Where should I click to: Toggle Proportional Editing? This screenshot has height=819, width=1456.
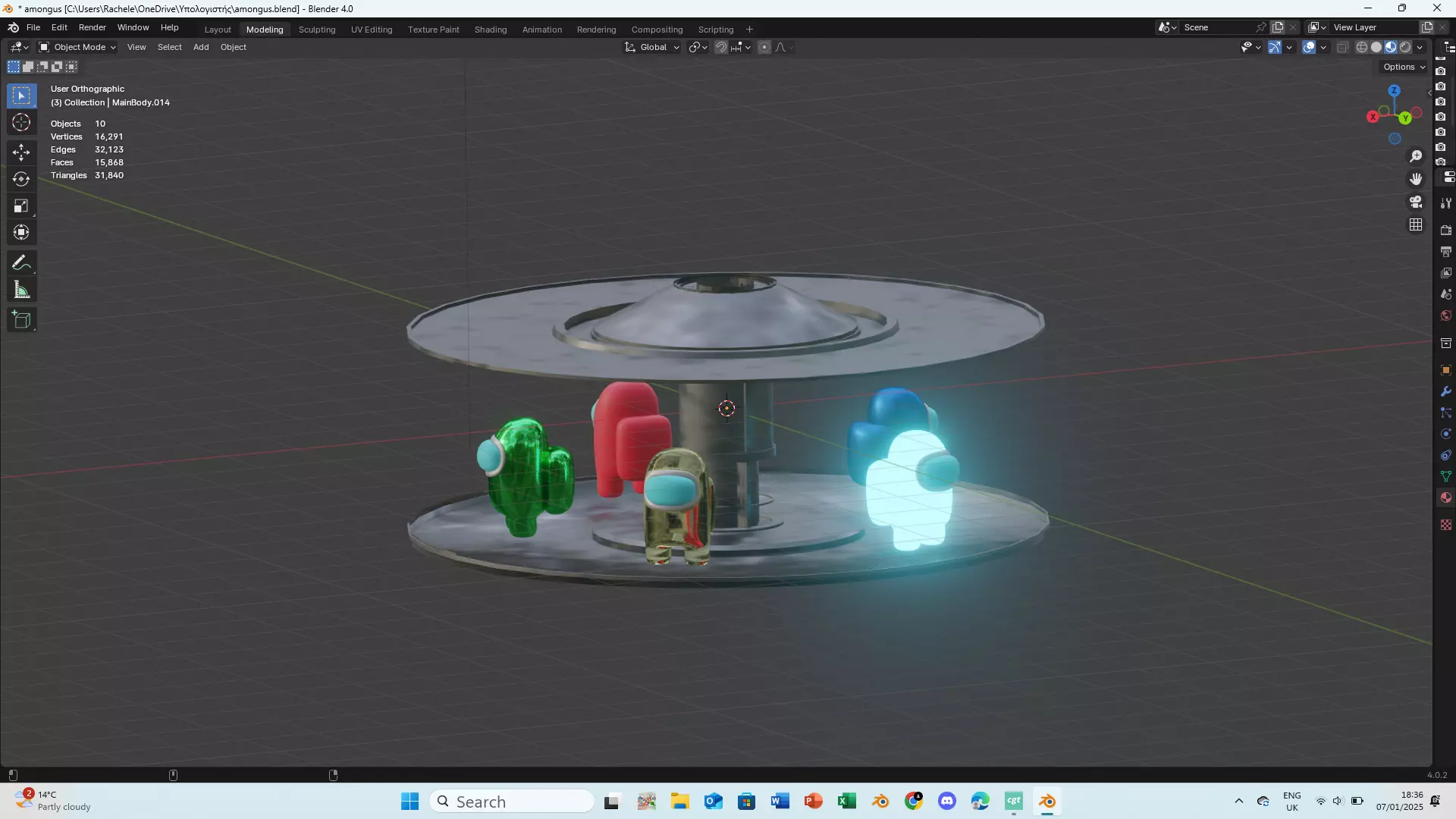764,47
